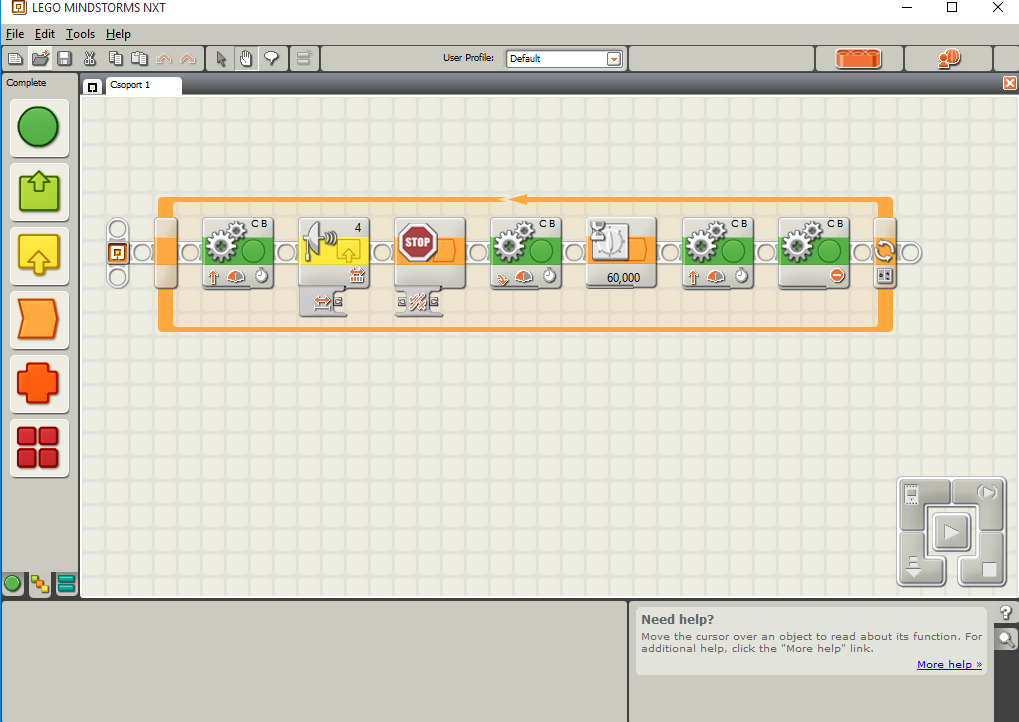Open the orange Flow blocks palette

pos(38,320)
